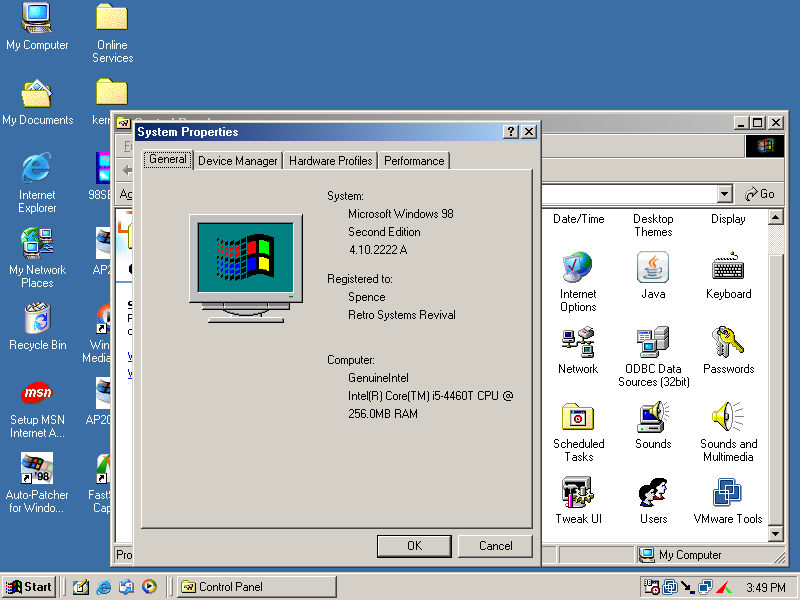Screen dimensions: 800x600
Task: Click the scrollbar down arrow in Control Panel
Action: pos(776,534)
